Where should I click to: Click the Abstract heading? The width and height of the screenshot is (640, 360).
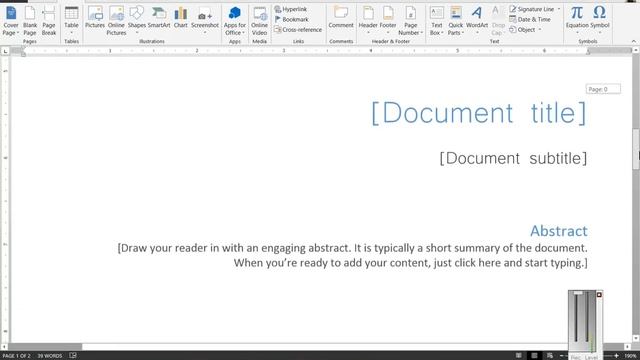[x=559, y=231]
